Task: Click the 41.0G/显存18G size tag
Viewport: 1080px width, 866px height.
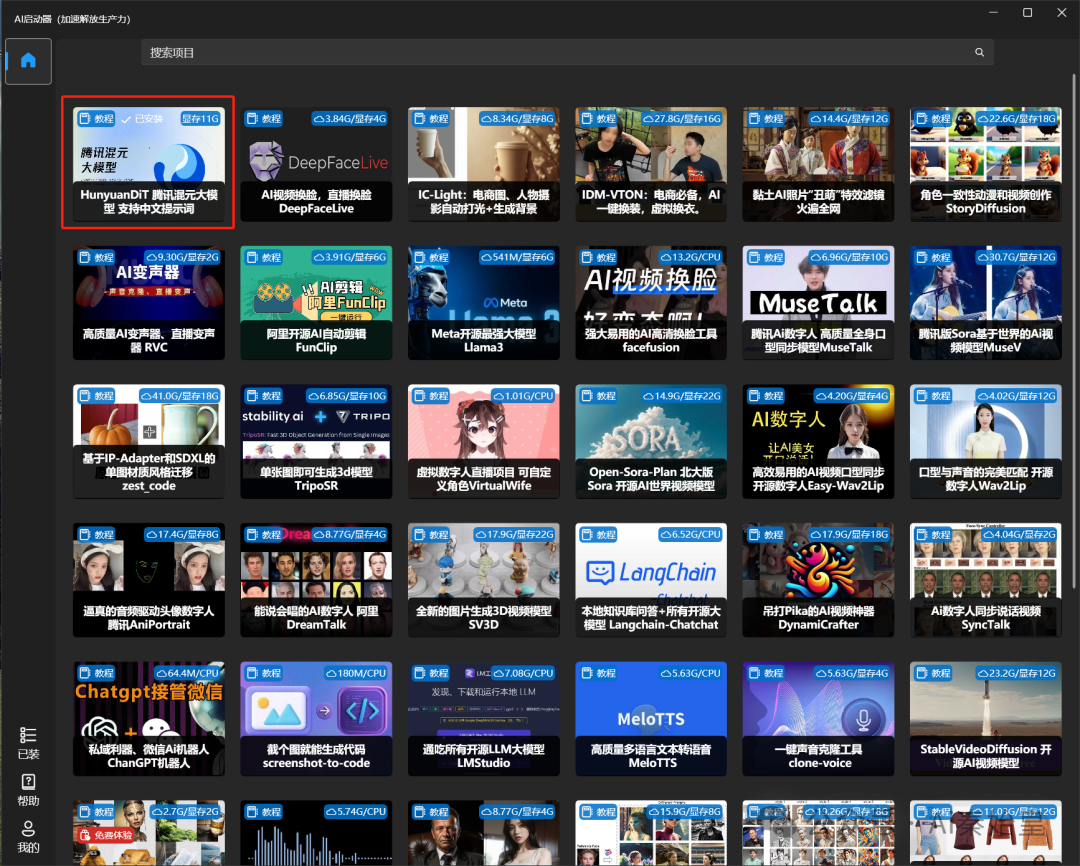Action: [180, 396]
